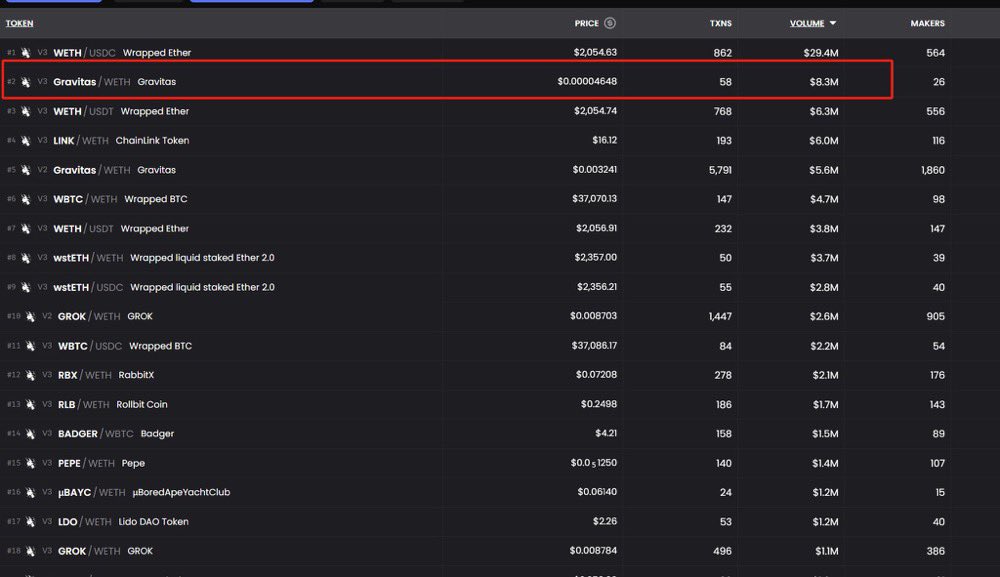
Task: Click the Uniswap icon in row #3 WETH/USDT
Action: (26, 112)
